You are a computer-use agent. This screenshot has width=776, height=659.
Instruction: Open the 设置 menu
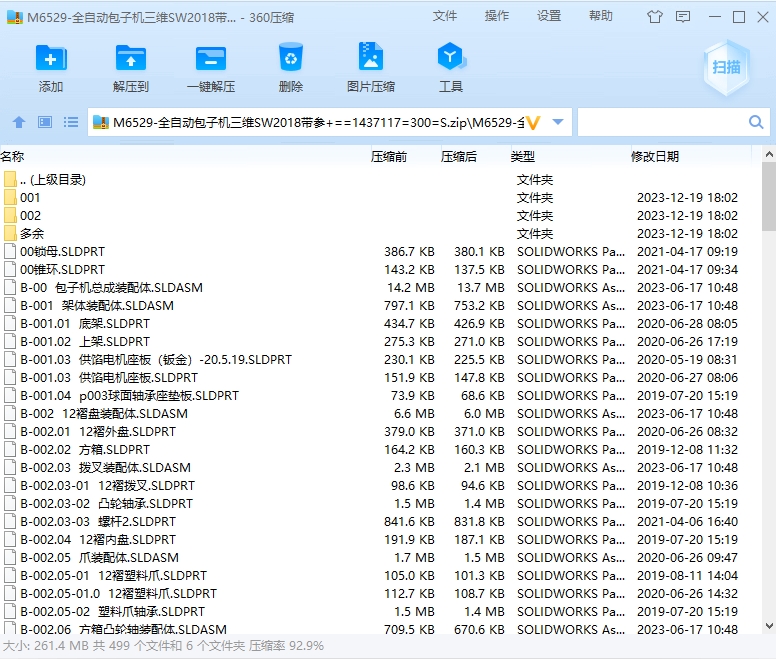coord(549,16)
